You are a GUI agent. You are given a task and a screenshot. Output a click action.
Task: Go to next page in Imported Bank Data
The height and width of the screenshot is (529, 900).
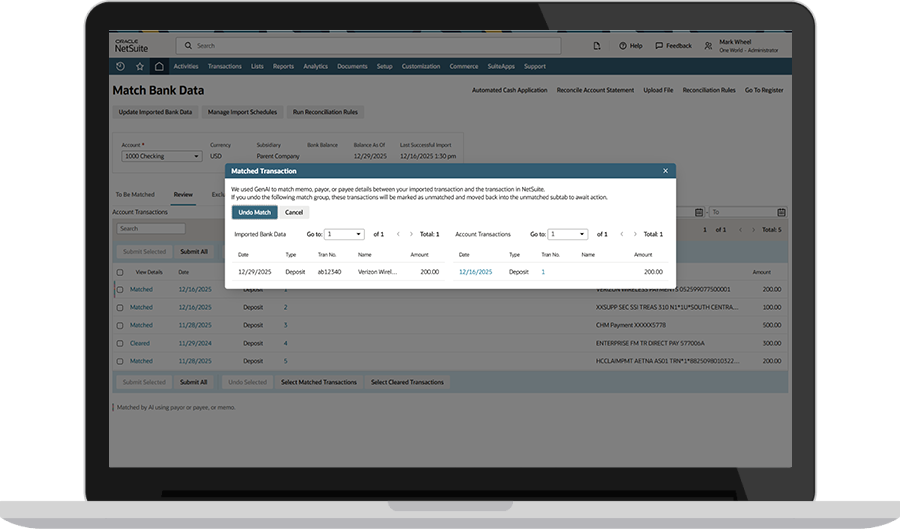[411, 234]
